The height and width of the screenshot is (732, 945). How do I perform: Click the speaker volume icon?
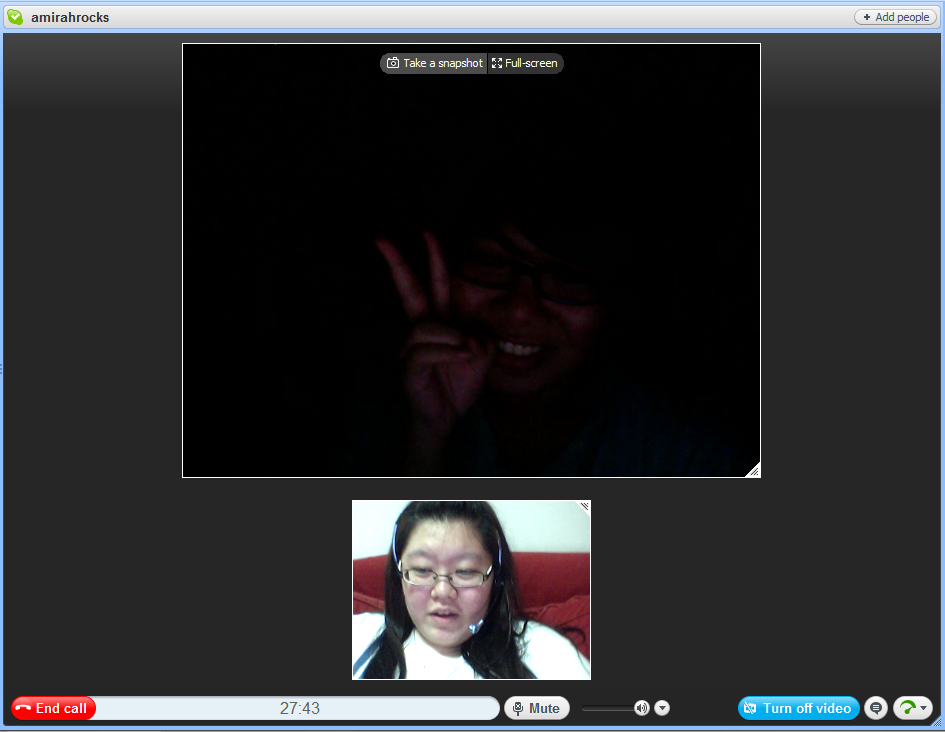[x=641, y=708]
